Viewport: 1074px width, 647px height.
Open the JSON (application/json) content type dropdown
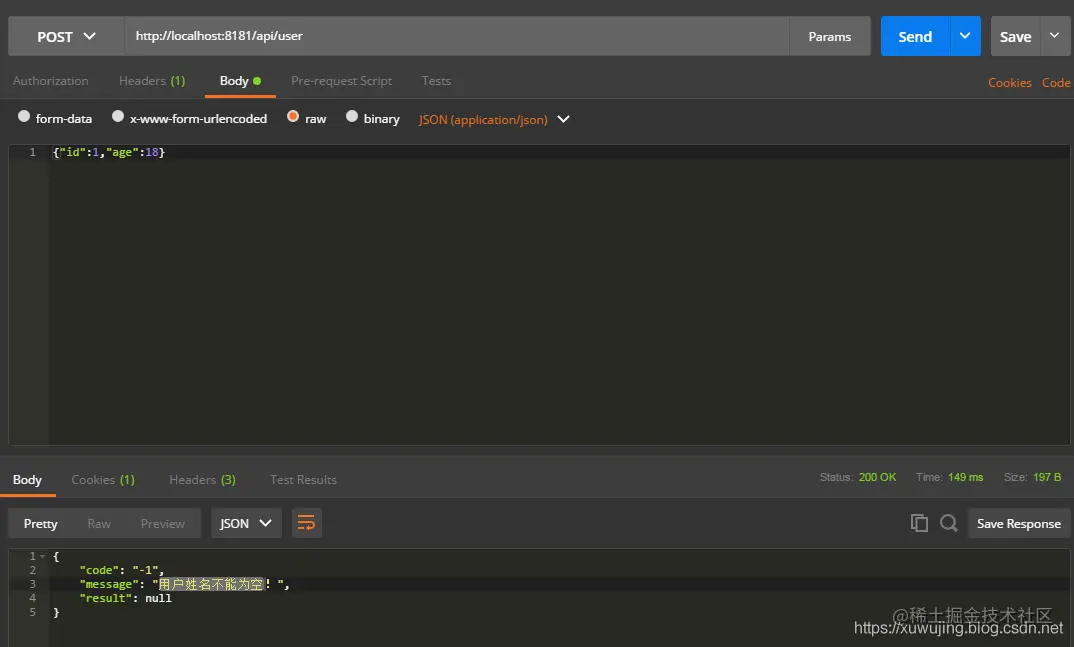coord(494,119)
